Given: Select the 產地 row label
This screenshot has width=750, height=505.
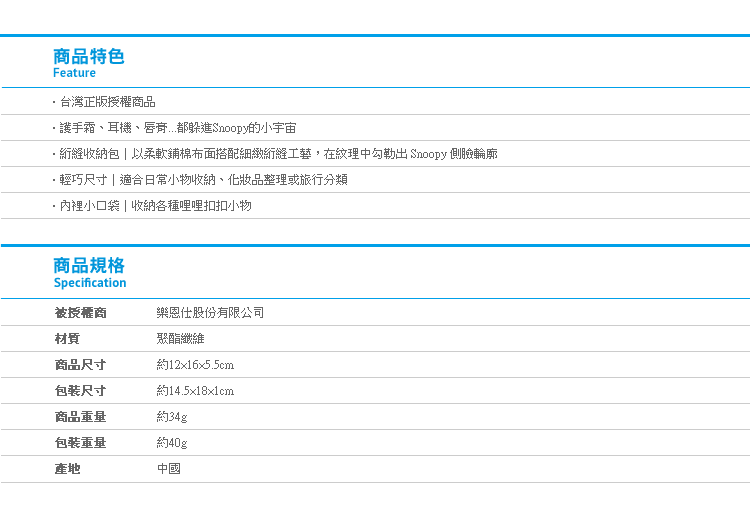Looking at the screenshot, I should point(67,469).
